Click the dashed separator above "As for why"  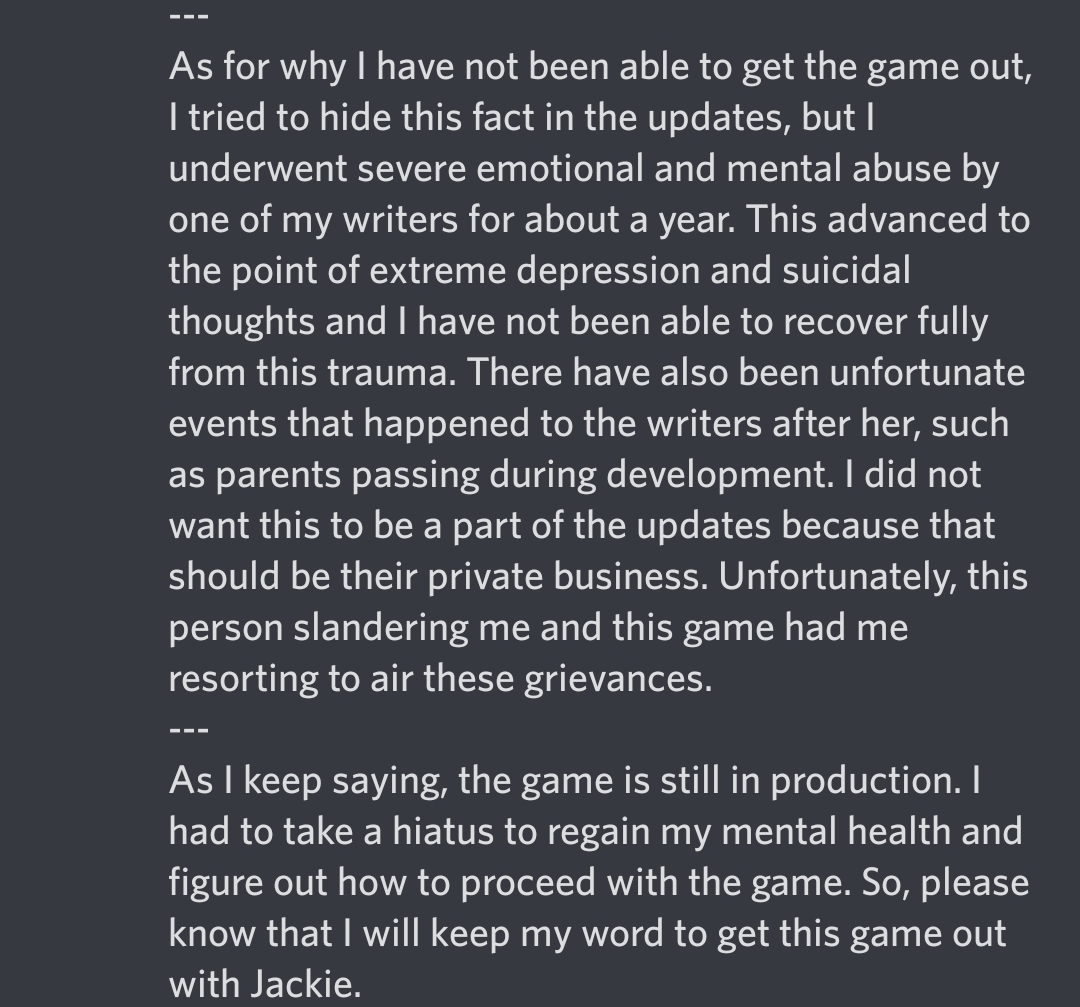tap(189, 14)
